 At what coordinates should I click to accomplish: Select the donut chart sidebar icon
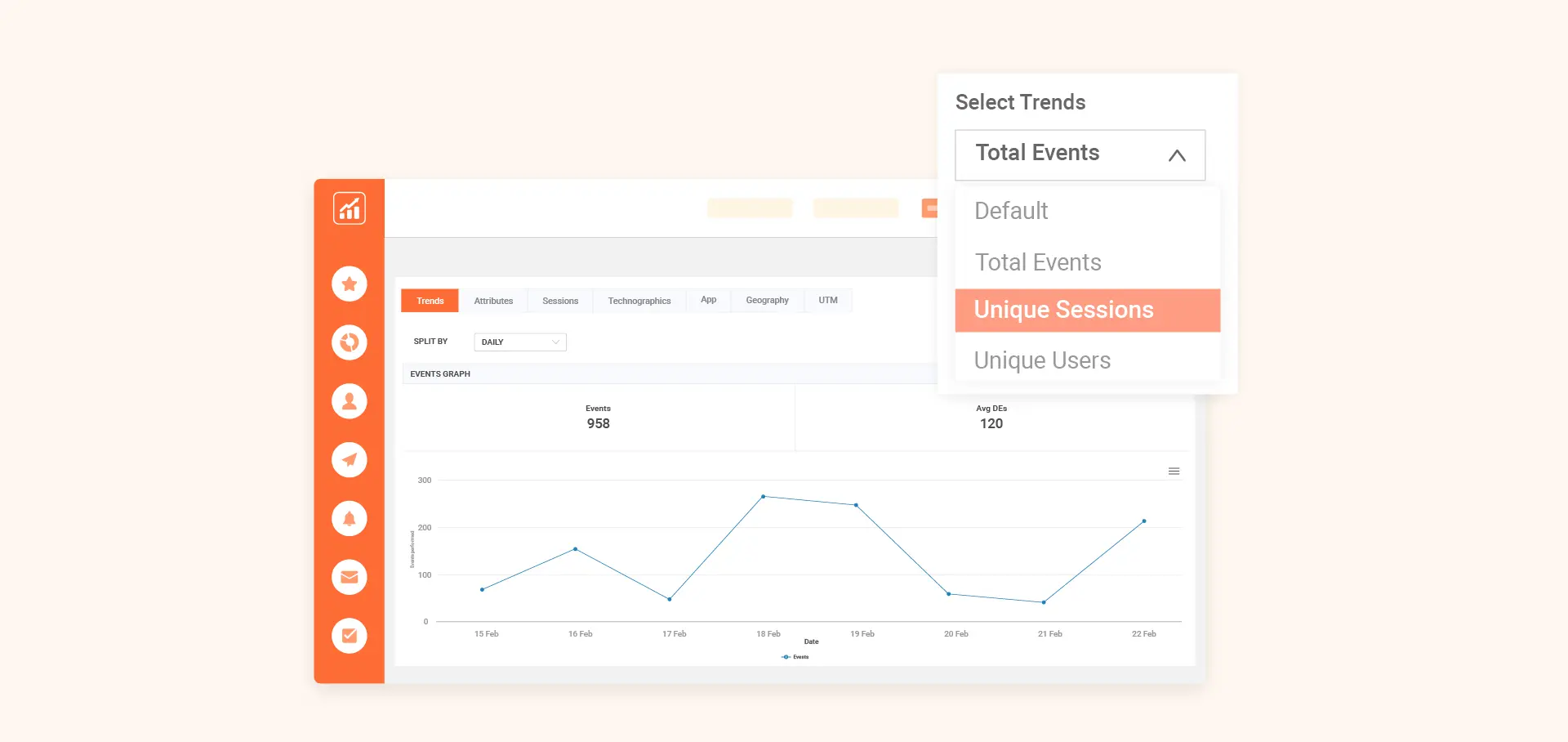349,342
